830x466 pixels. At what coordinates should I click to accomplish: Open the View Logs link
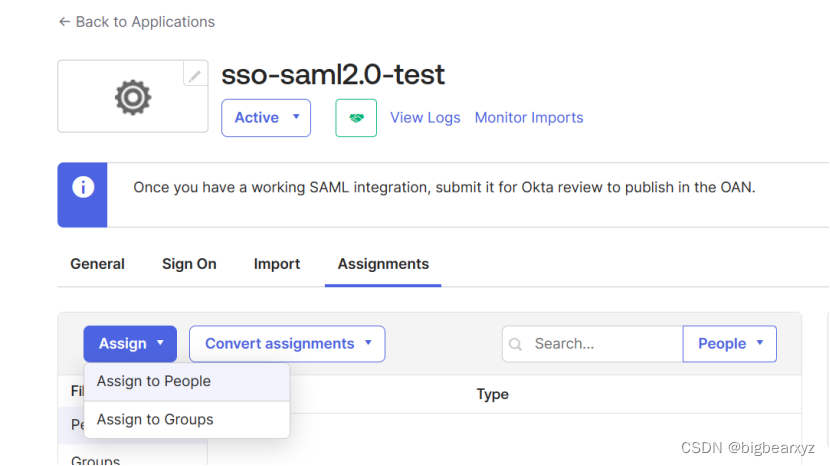425,118
